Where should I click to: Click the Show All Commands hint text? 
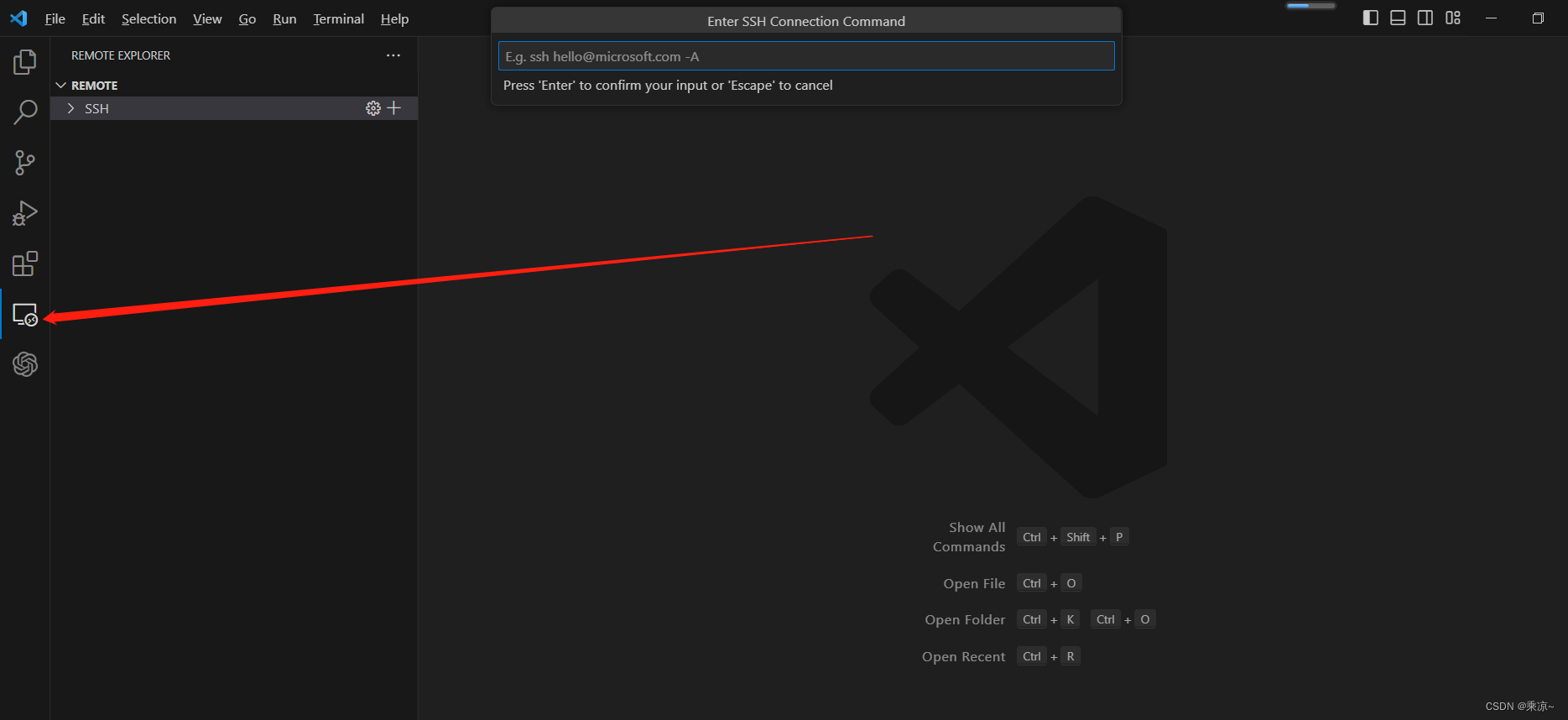click(x=969, y=537)
